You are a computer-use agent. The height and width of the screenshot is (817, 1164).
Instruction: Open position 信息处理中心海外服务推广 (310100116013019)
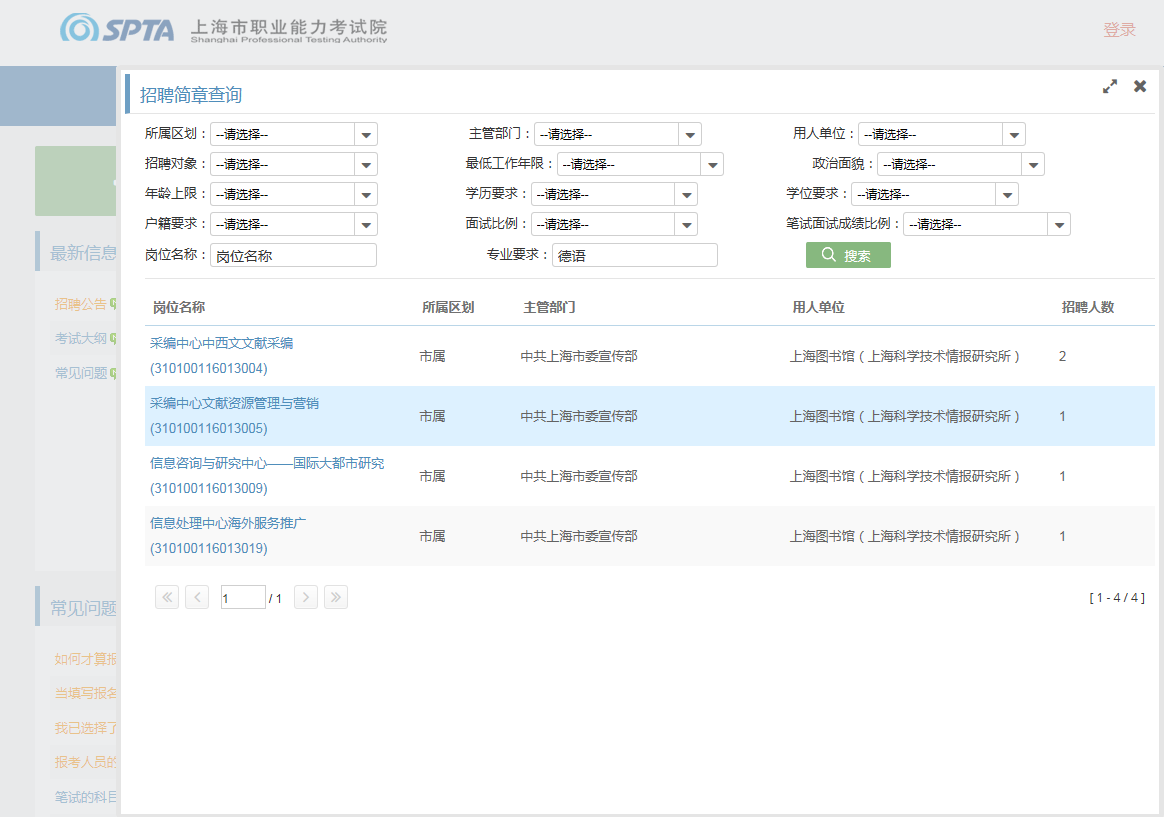(x=227, y=536)
